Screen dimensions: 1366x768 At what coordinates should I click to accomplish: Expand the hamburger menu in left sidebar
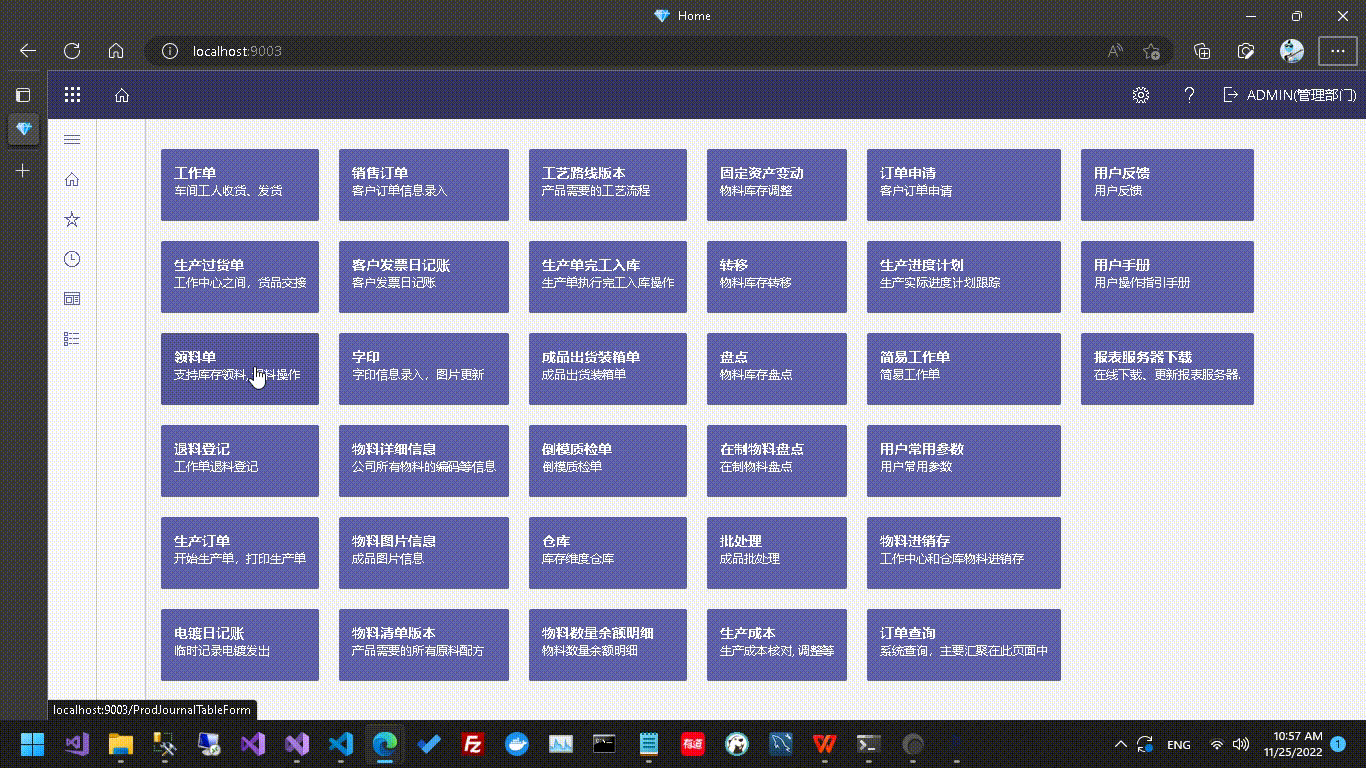pyautogui.click(x=72, y=140)
